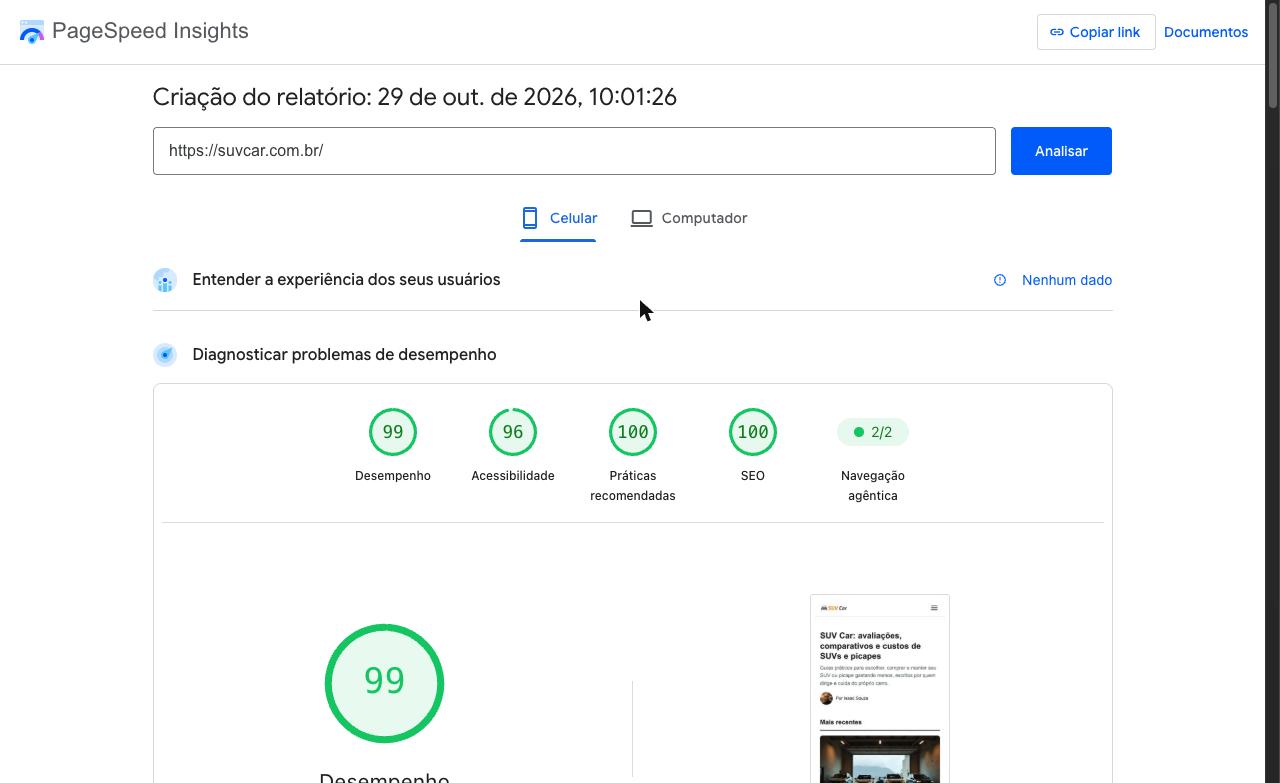Click the SUV Car logo in site preview

tap(834, 608)
